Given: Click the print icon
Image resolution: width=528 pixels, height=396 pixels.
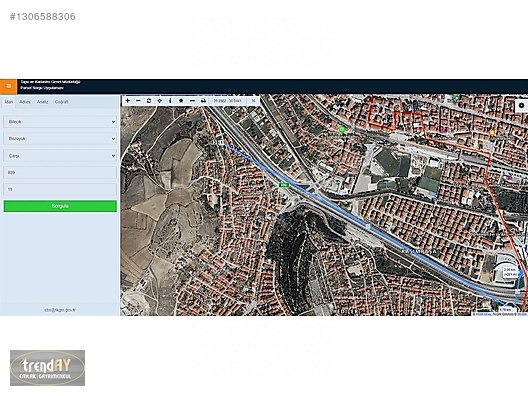Looking at the screenshot, I should tap(203, 101).
